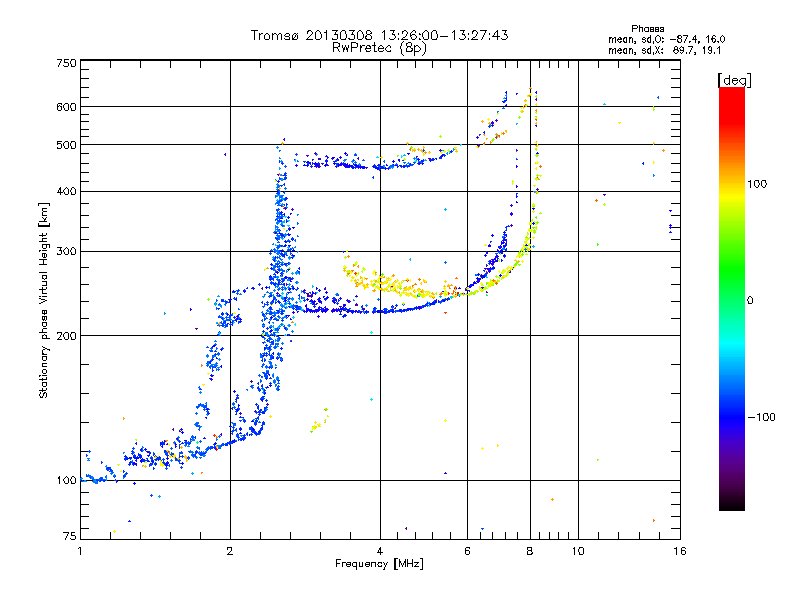Click the phase colorbar gradient

click(732, 298)
